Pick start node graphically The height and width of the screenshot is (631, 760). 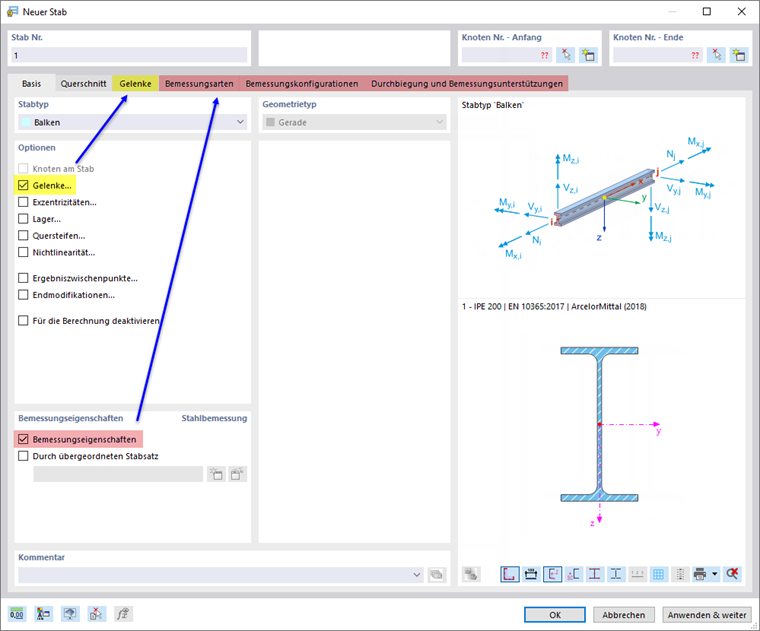pos(566,55)
